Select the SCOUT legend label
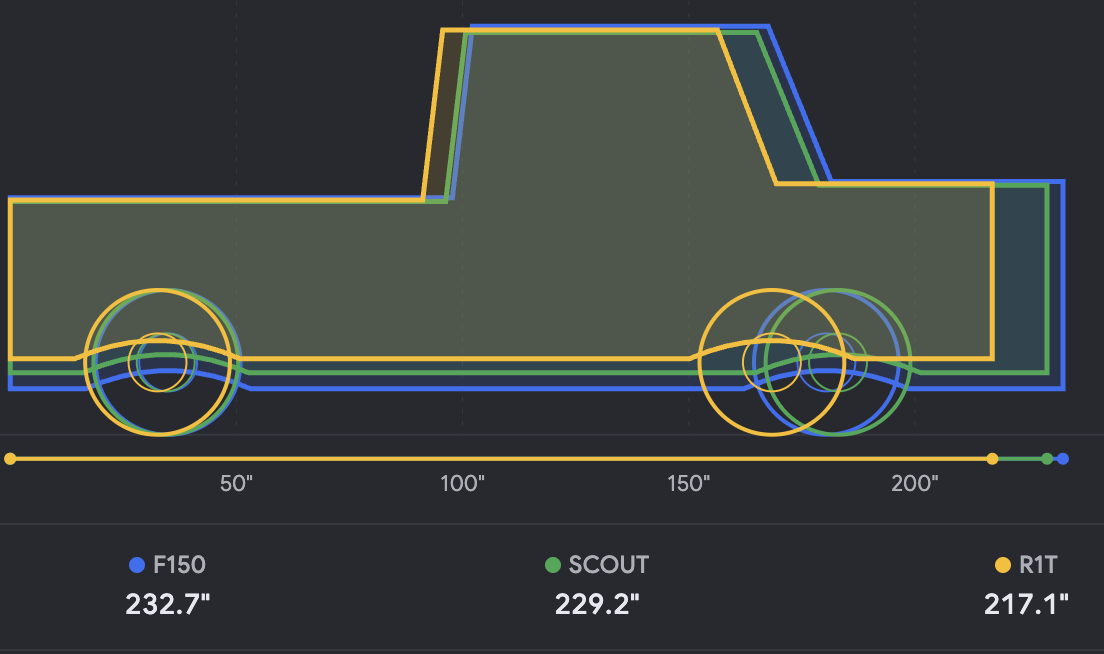The image size is (1104, 654). point(609,565)
